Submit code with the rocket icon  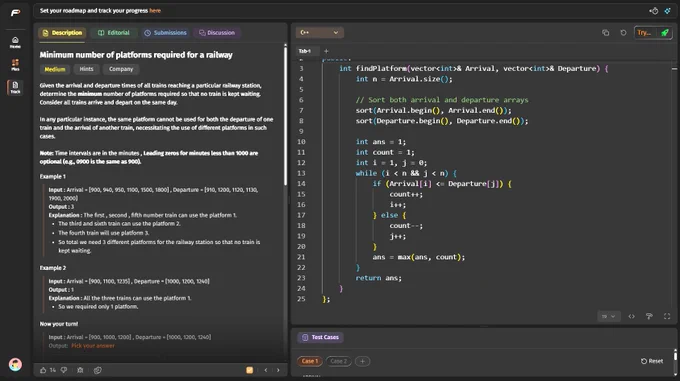(665, 33)
